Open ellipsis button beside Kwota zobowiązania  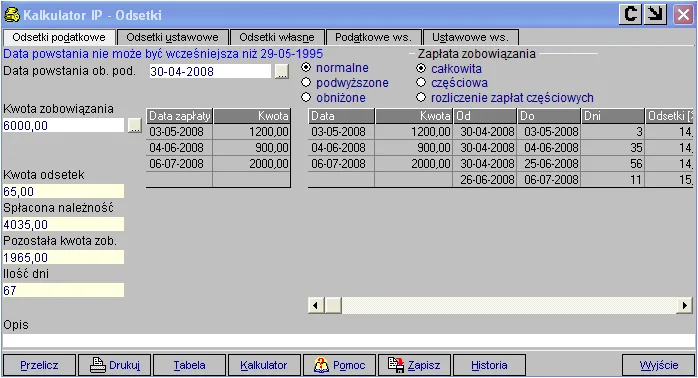coord(134,125)
